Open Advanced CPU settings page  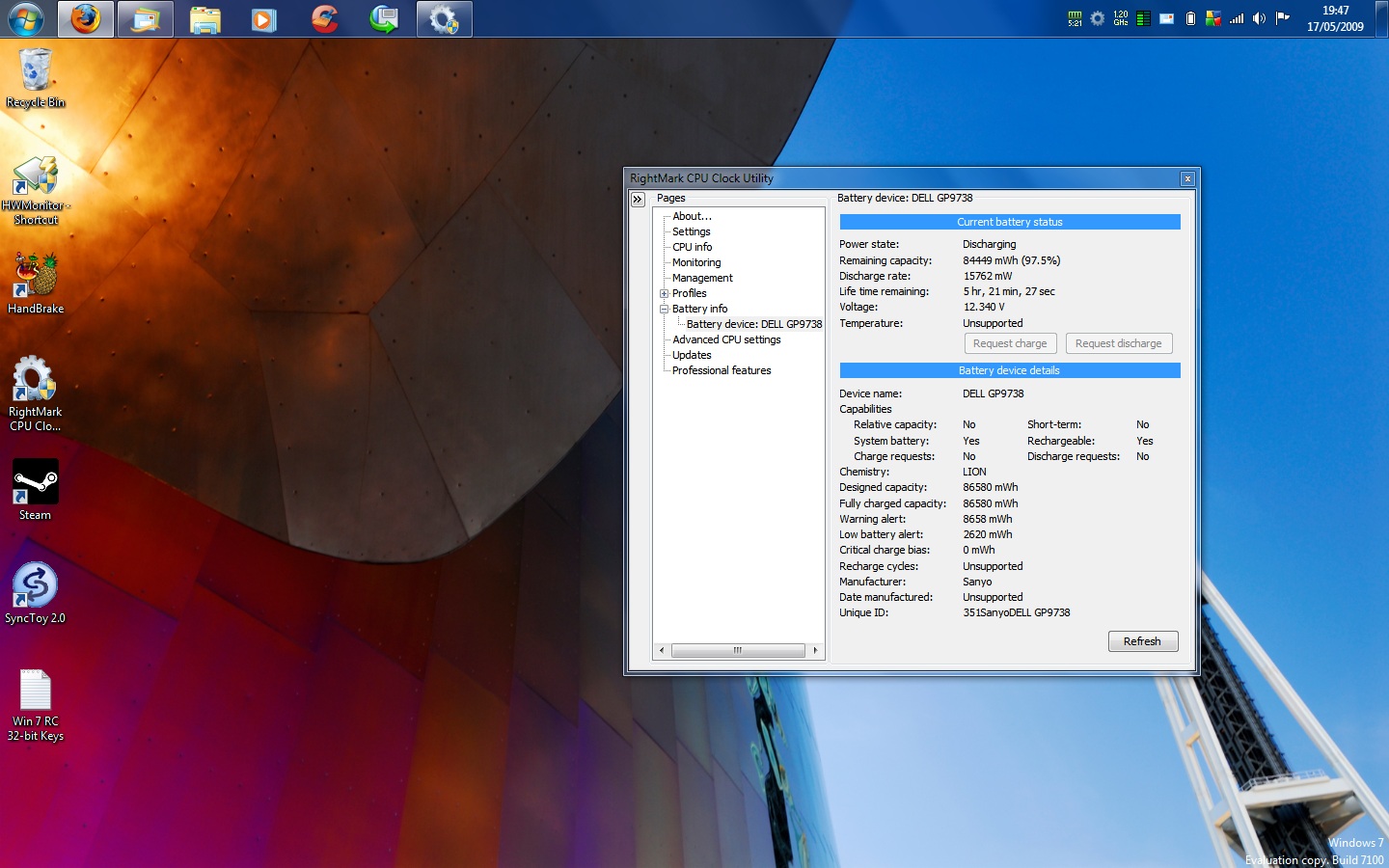pyautogui.click(x=726, y=339)
